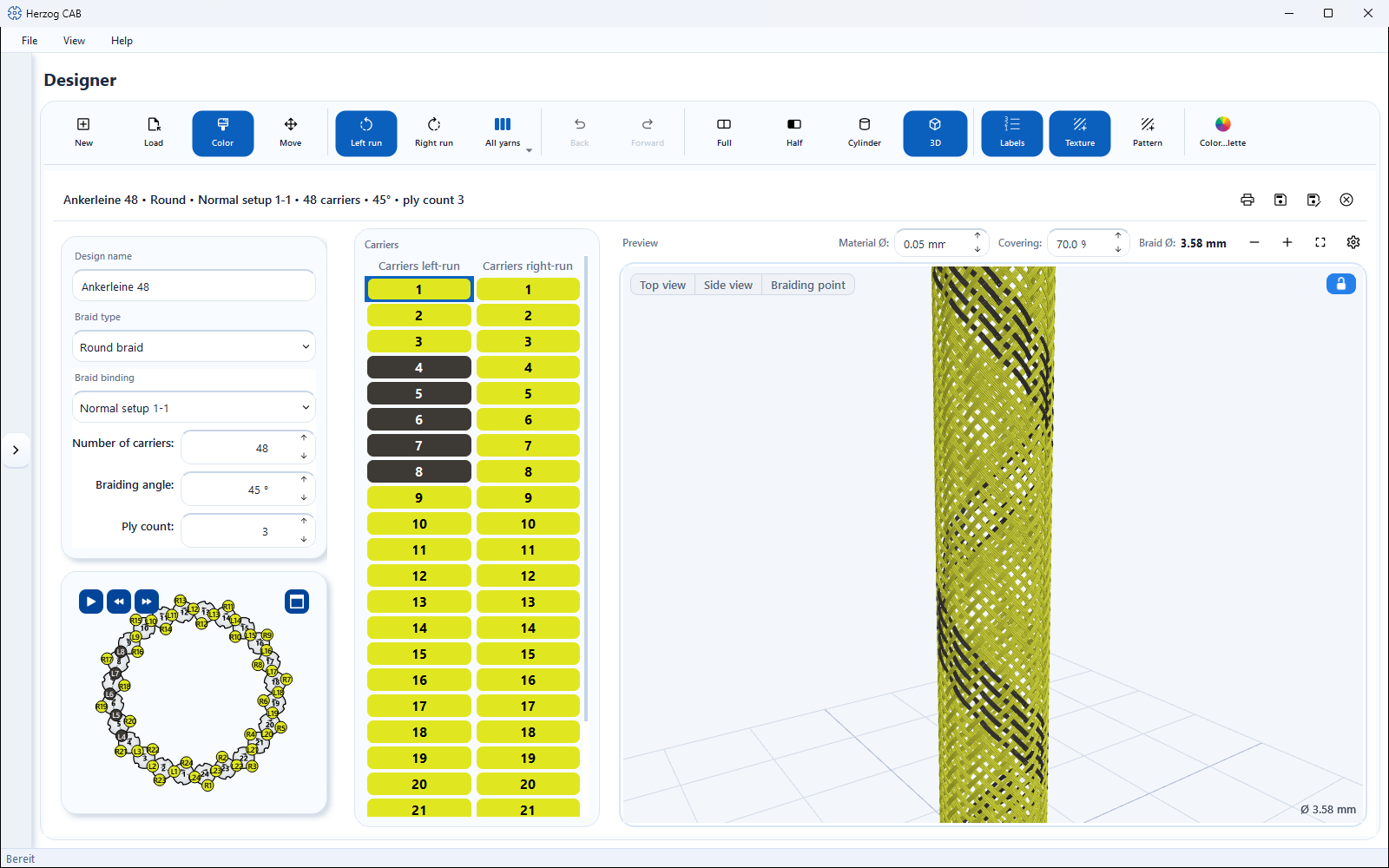Select dark left-run carrier 4
Viewport: 1389px width, 868px height.
click(x=419, y=367)
